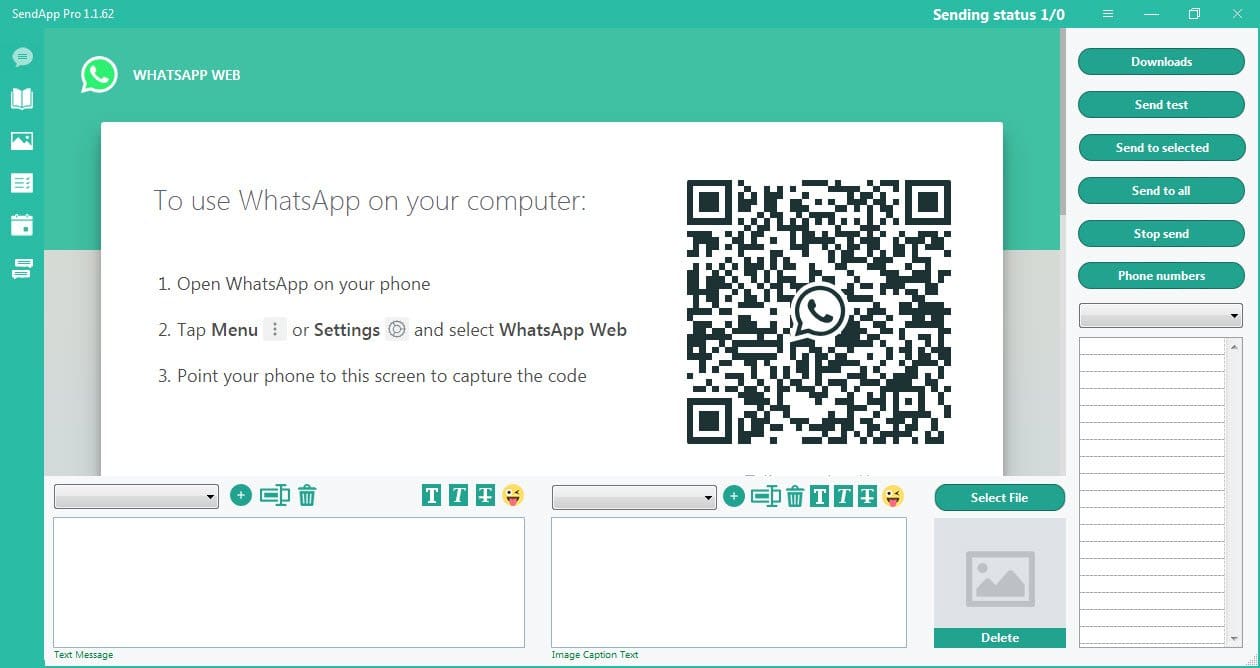Open the calendar scheduler sidebar icon
The height and width of the screenshot is (668, 1260).
coord(22,225)
